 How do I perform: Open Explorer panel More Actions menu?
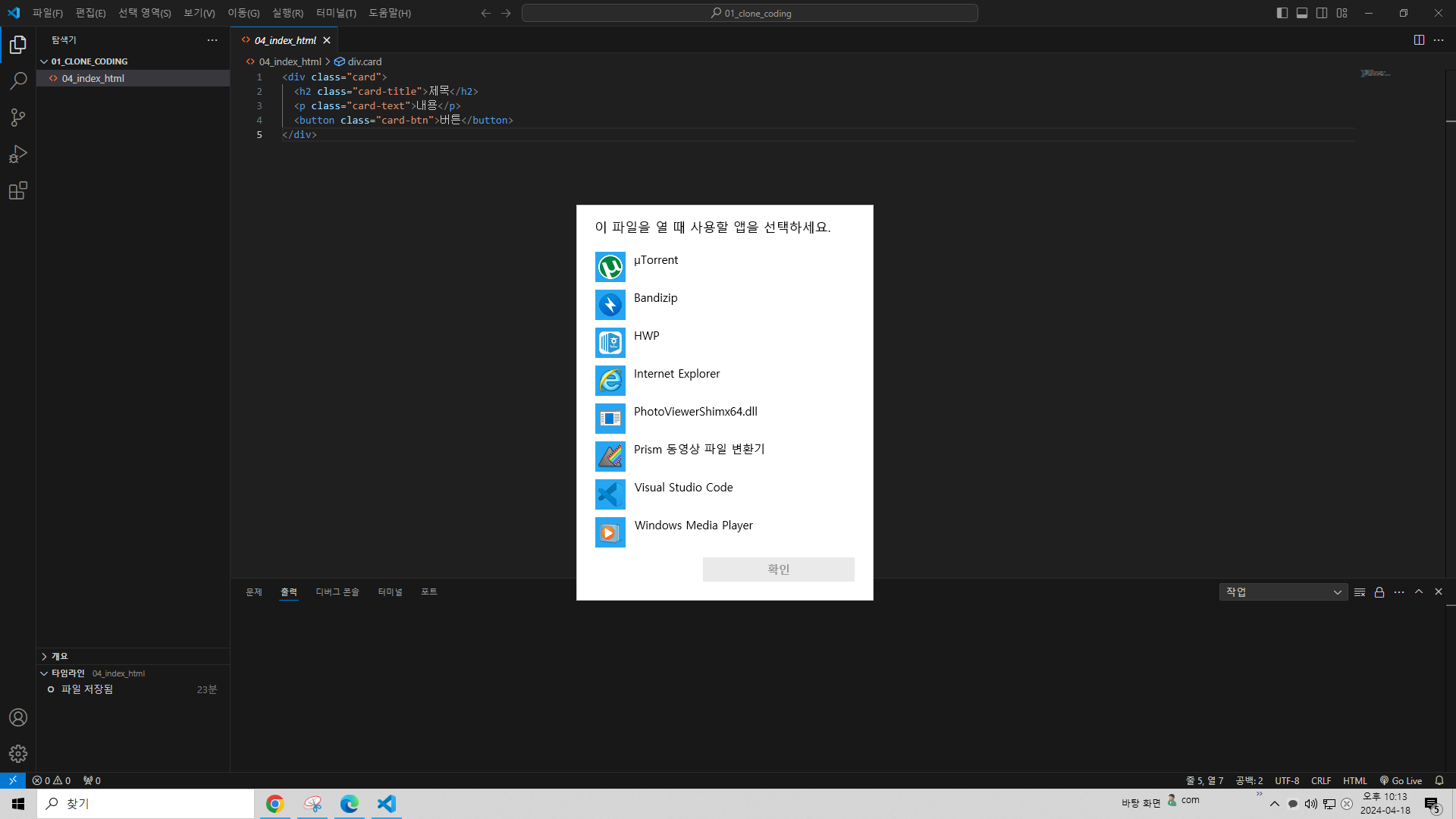click(212, 40)
